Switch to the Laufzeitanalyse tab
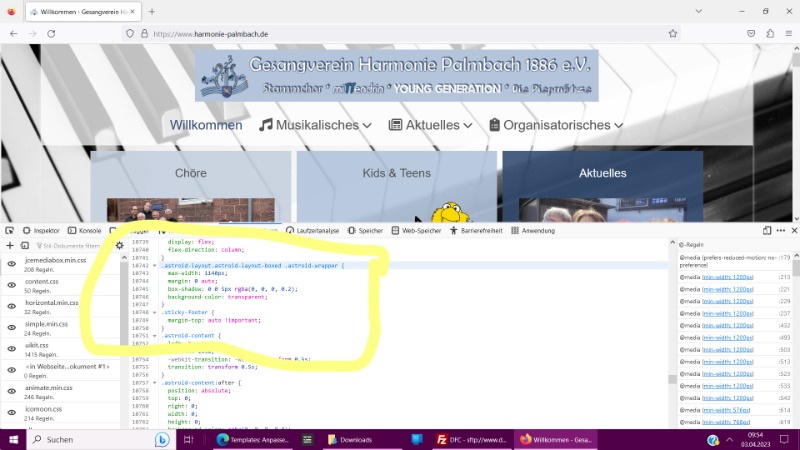Image resolution: width=800 pixels, height=450 pixels. 313,231
